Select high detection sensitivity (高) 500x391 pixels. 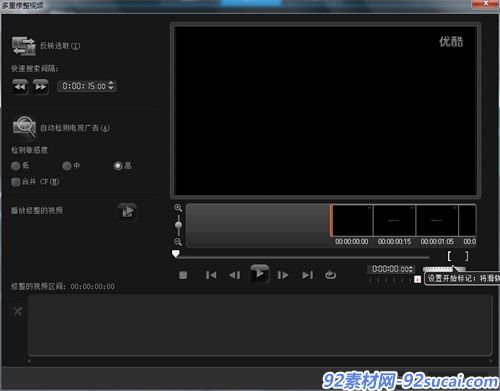coord(118,166)
